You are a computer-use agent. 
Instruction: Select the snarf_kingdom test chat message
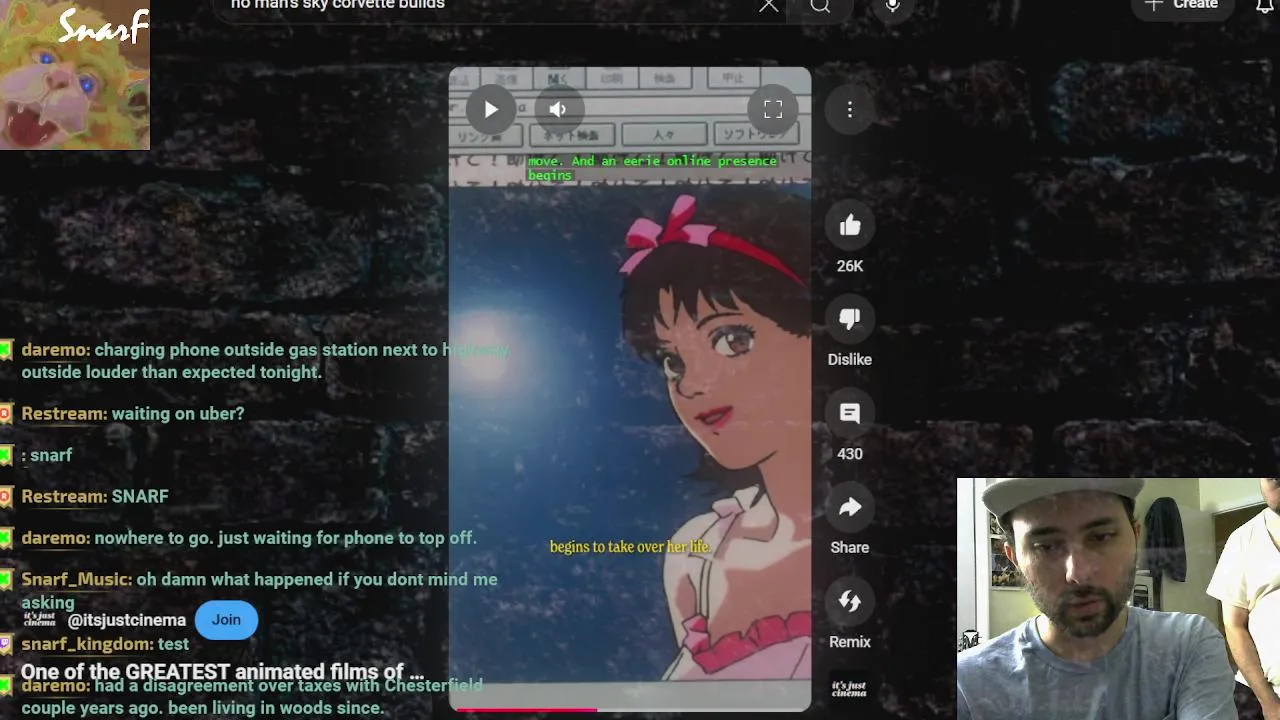click(105, 644)
